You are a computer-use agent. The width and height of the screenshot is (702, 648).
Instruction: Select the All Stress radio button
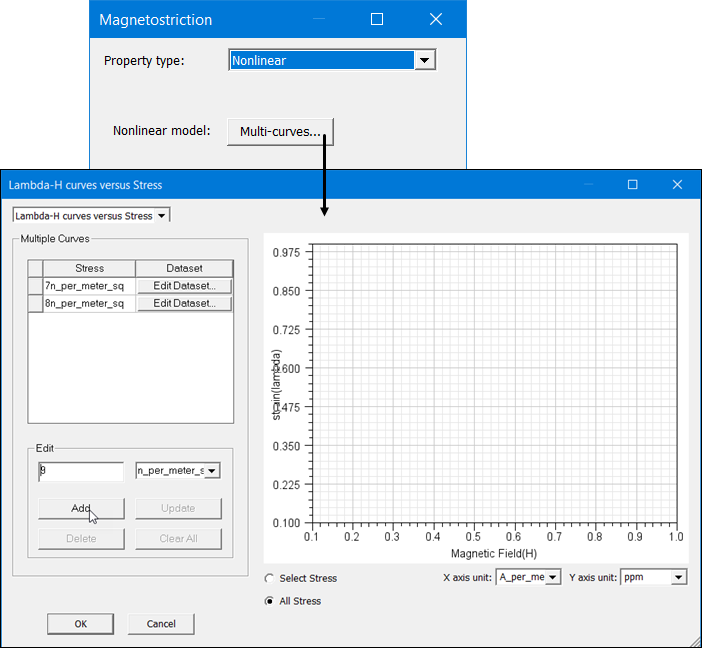coord(270,601)
